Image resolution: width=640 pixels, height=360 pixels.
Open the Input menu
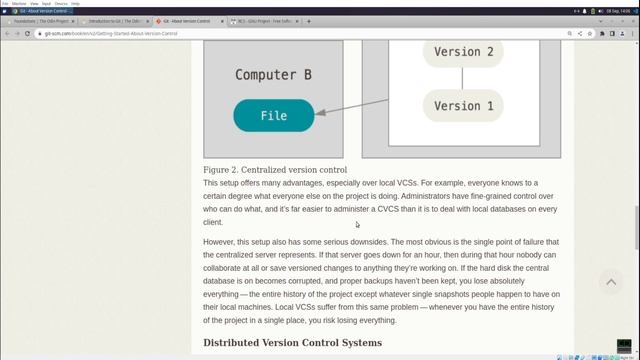[x=46, y=4]
